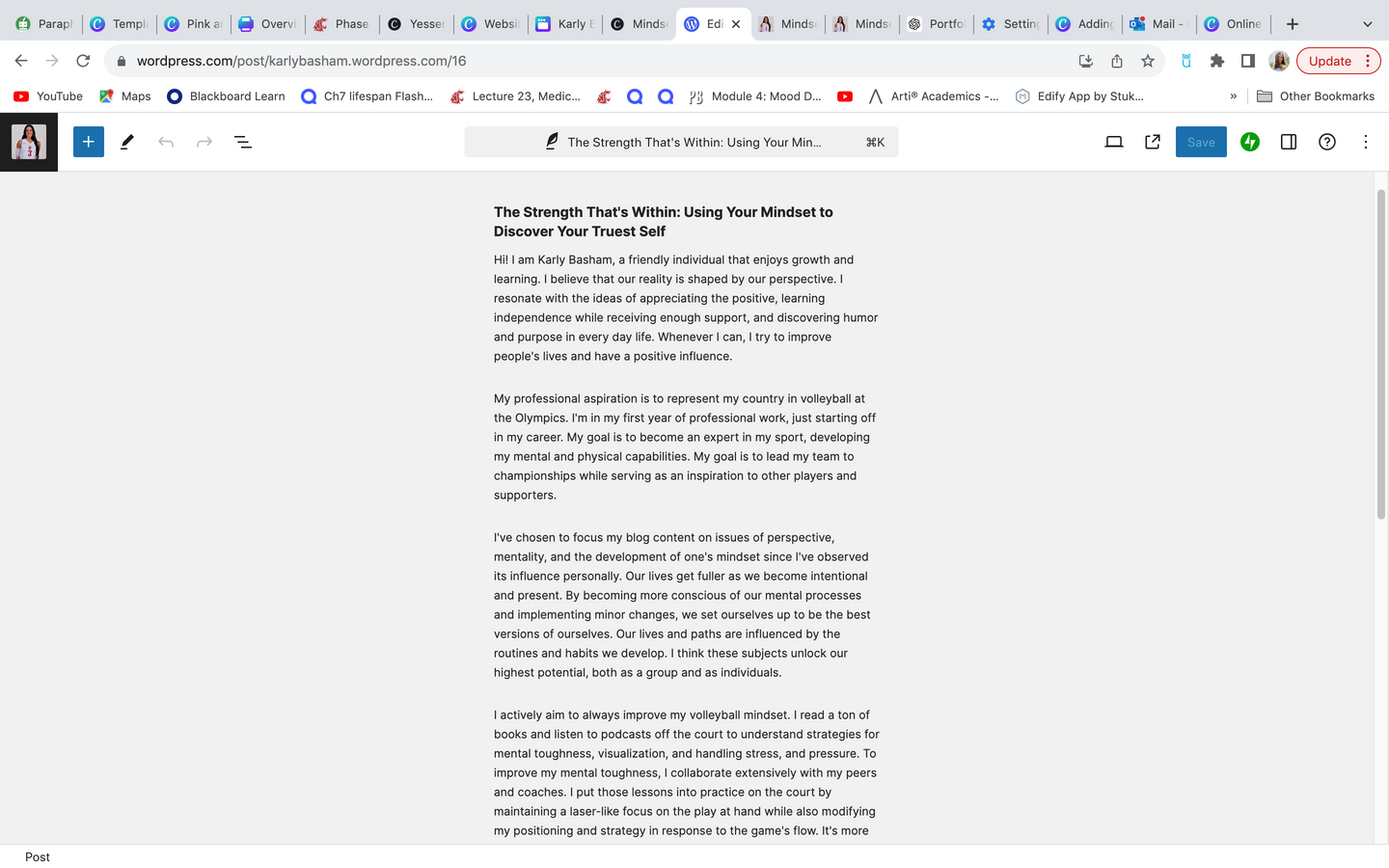
Task: Click the Save button
Action: click(x=1200, y=142)
